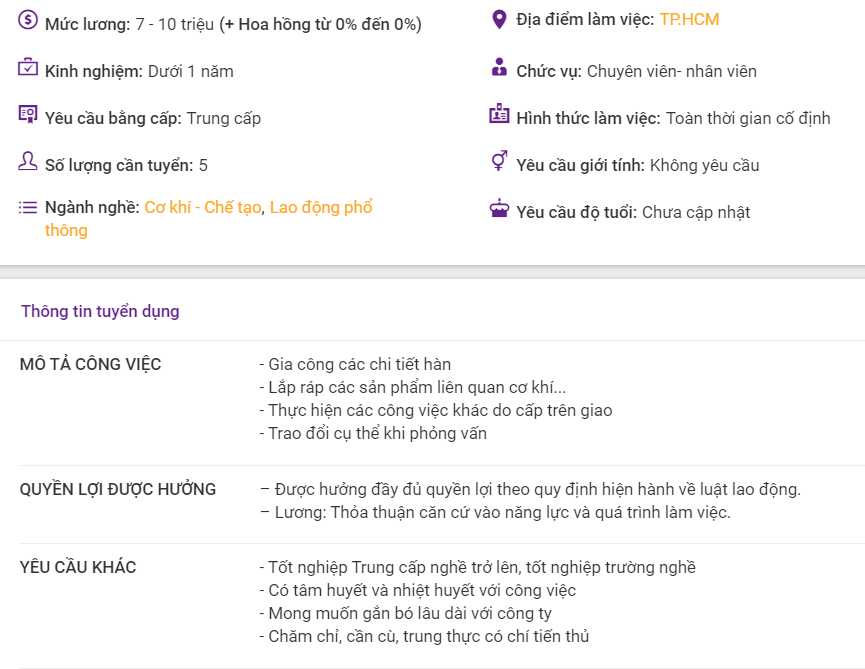865x669 pixels.
Task: Click the dollar salary icon
Action: [x=28, y=20]
